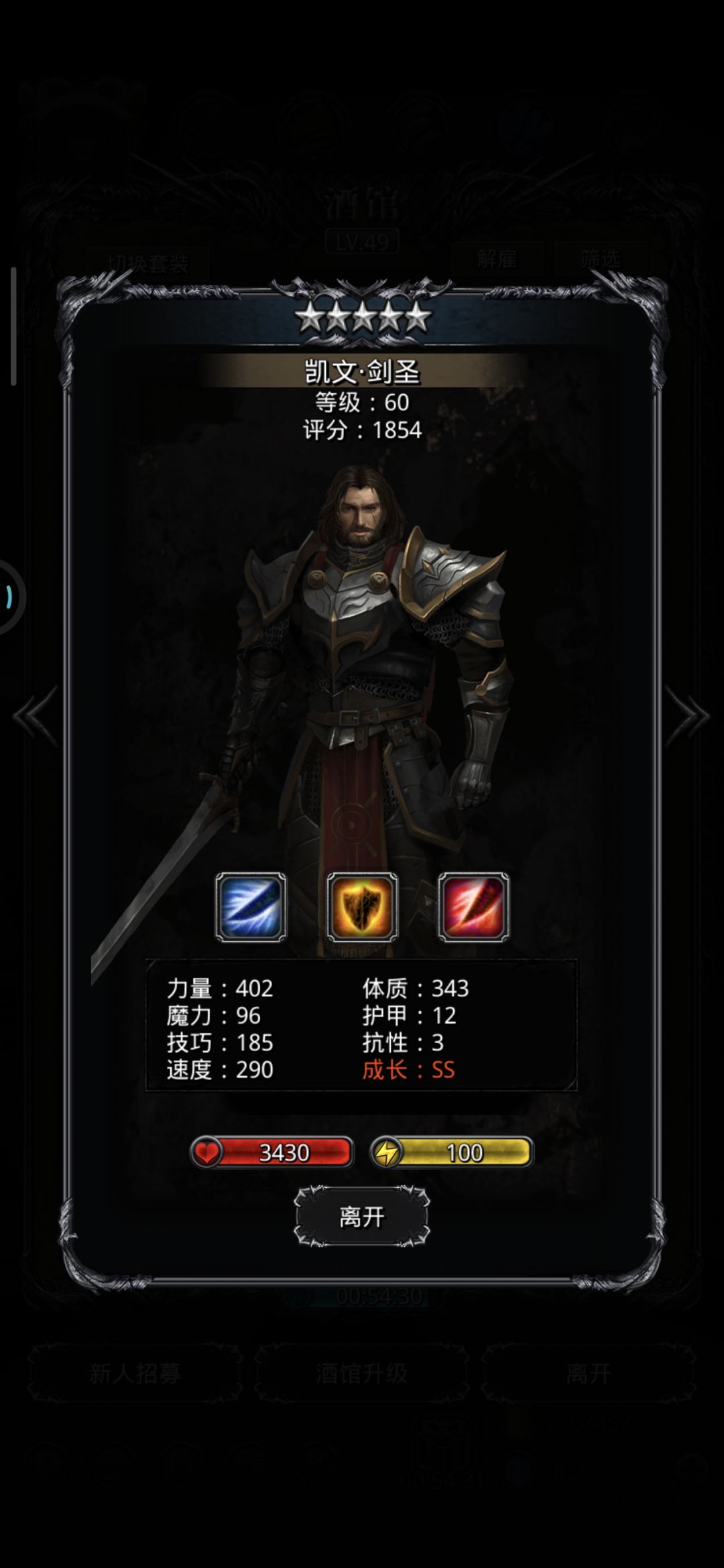724x1568 pixels.
Task: Click the dimmed 解雇 button
Action: point(497,258)
